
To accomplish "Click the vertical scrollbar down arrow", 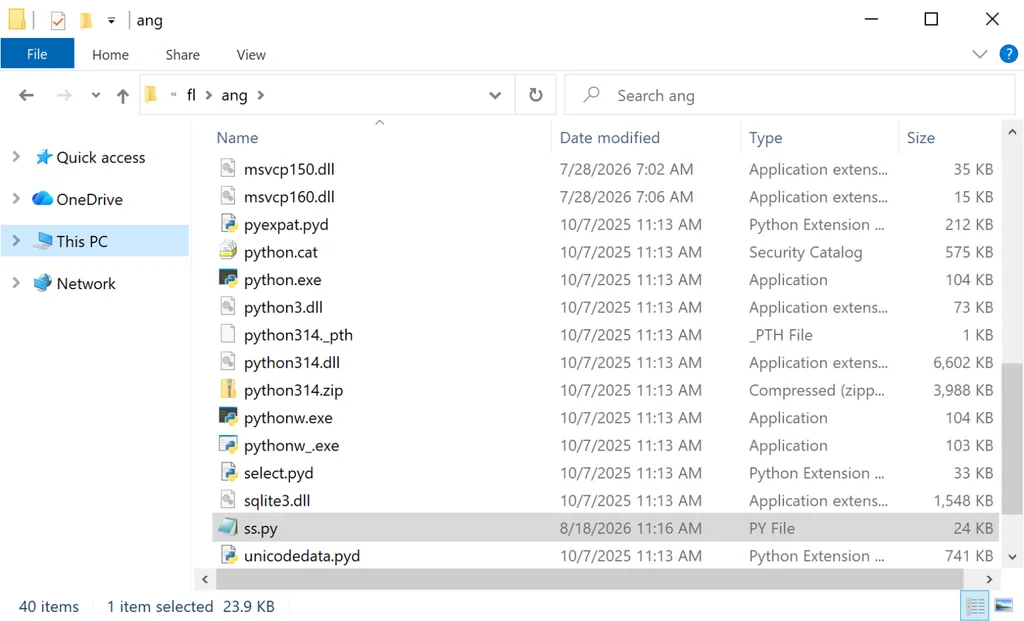I will [1012, 557].
